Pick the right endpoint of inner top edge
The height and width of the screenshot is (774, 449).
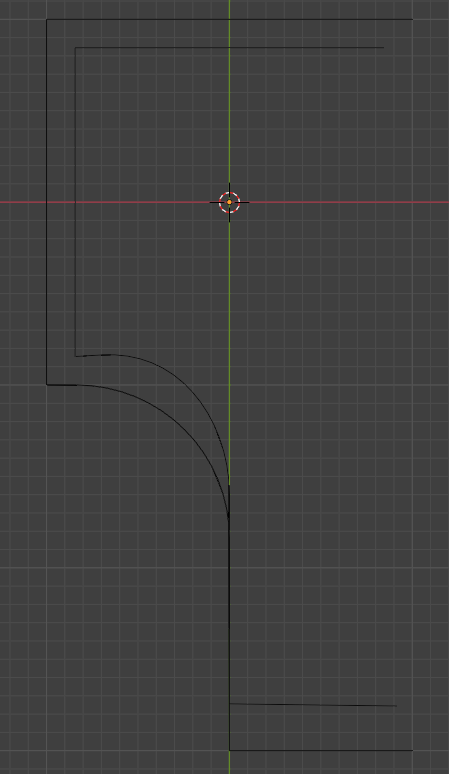384,48
